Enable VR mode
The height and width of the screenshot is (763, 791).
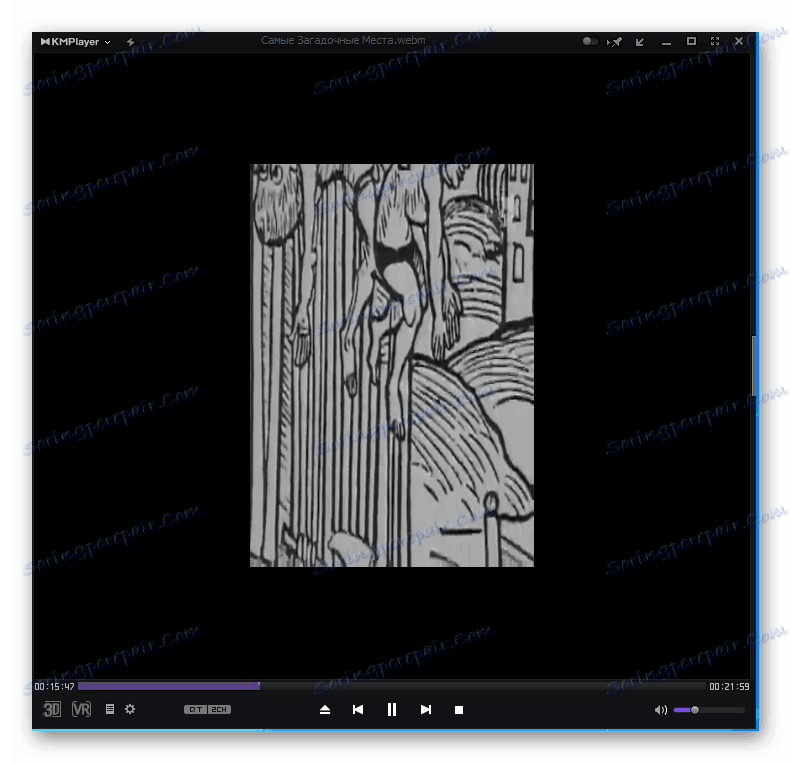pyautogui.click(x=81, y=710)
